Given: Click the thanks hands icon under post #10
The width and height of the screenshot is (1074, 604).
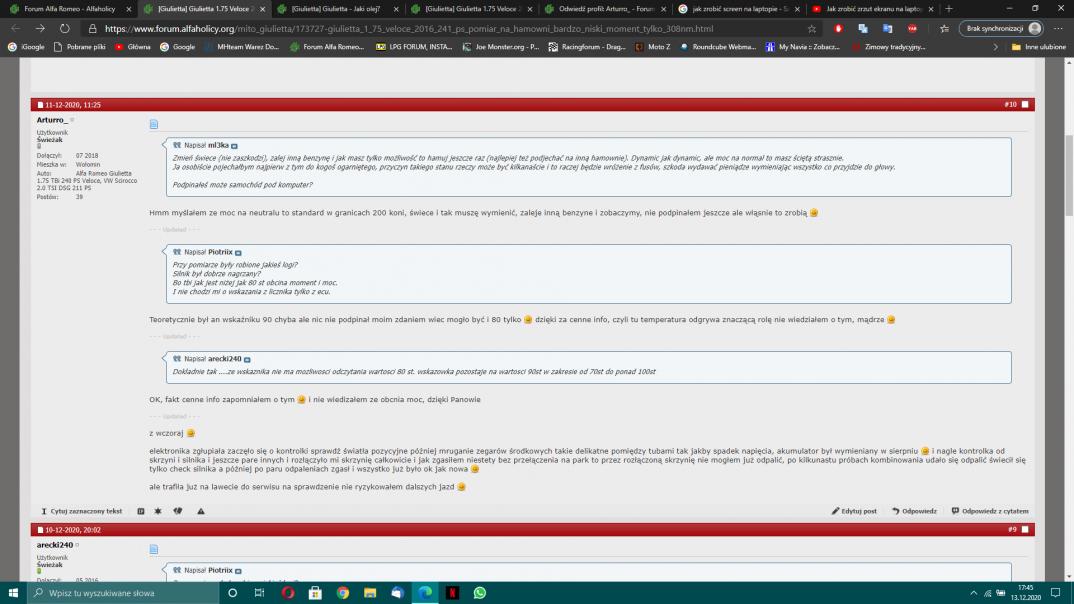Looking at the screenshot, I should point(178,511).
